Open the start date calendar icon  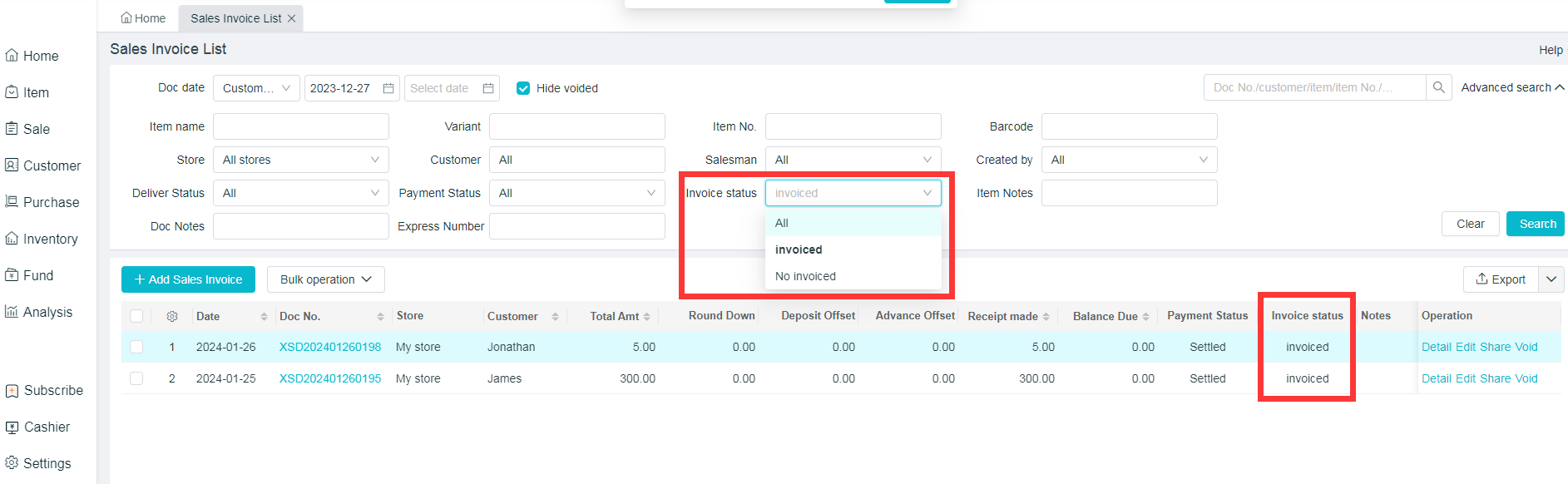tap(388, 88)
